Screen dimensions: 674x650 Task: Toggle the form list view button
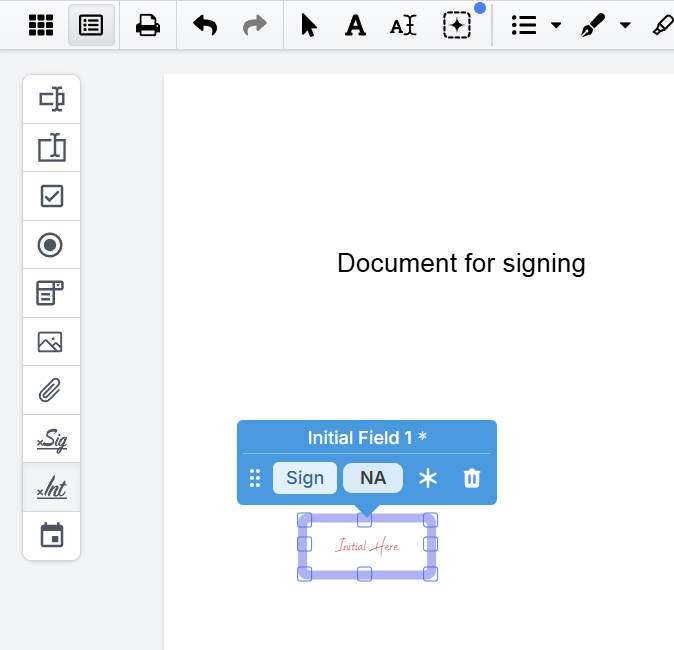91,25
